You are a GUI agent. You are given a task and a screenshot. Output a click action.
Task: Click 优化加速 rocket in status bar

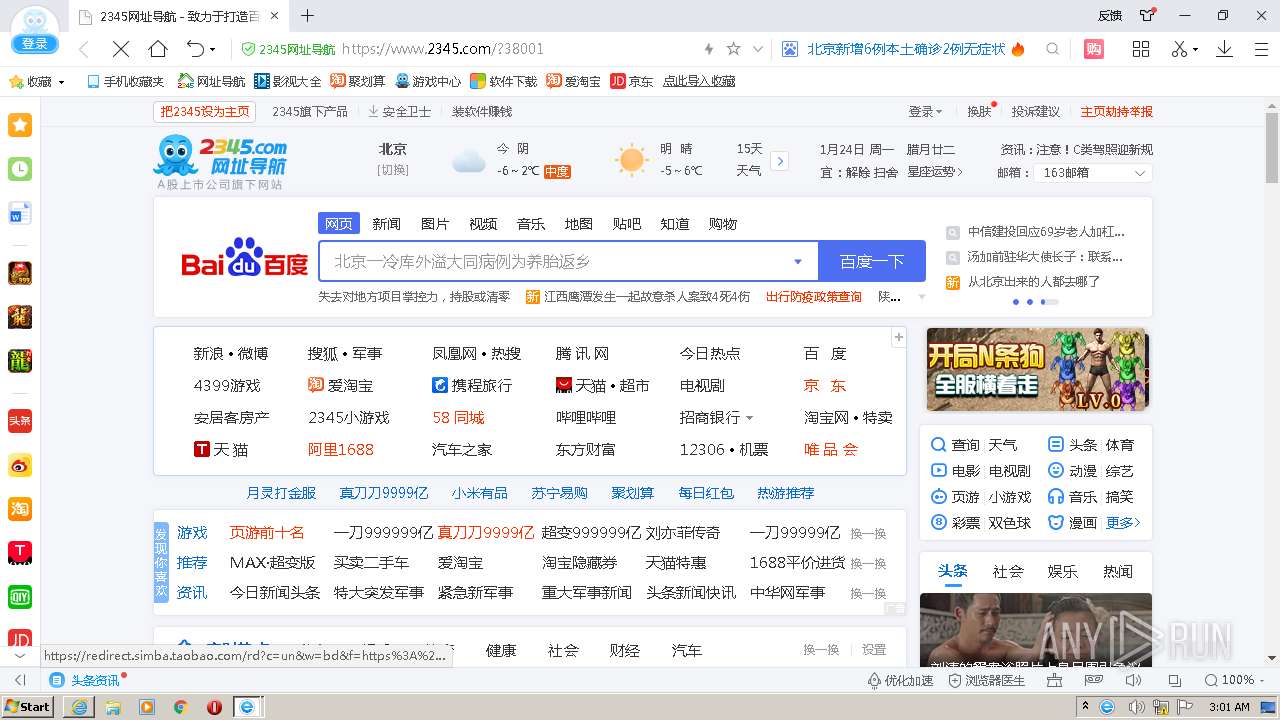[x=900, y=680]
